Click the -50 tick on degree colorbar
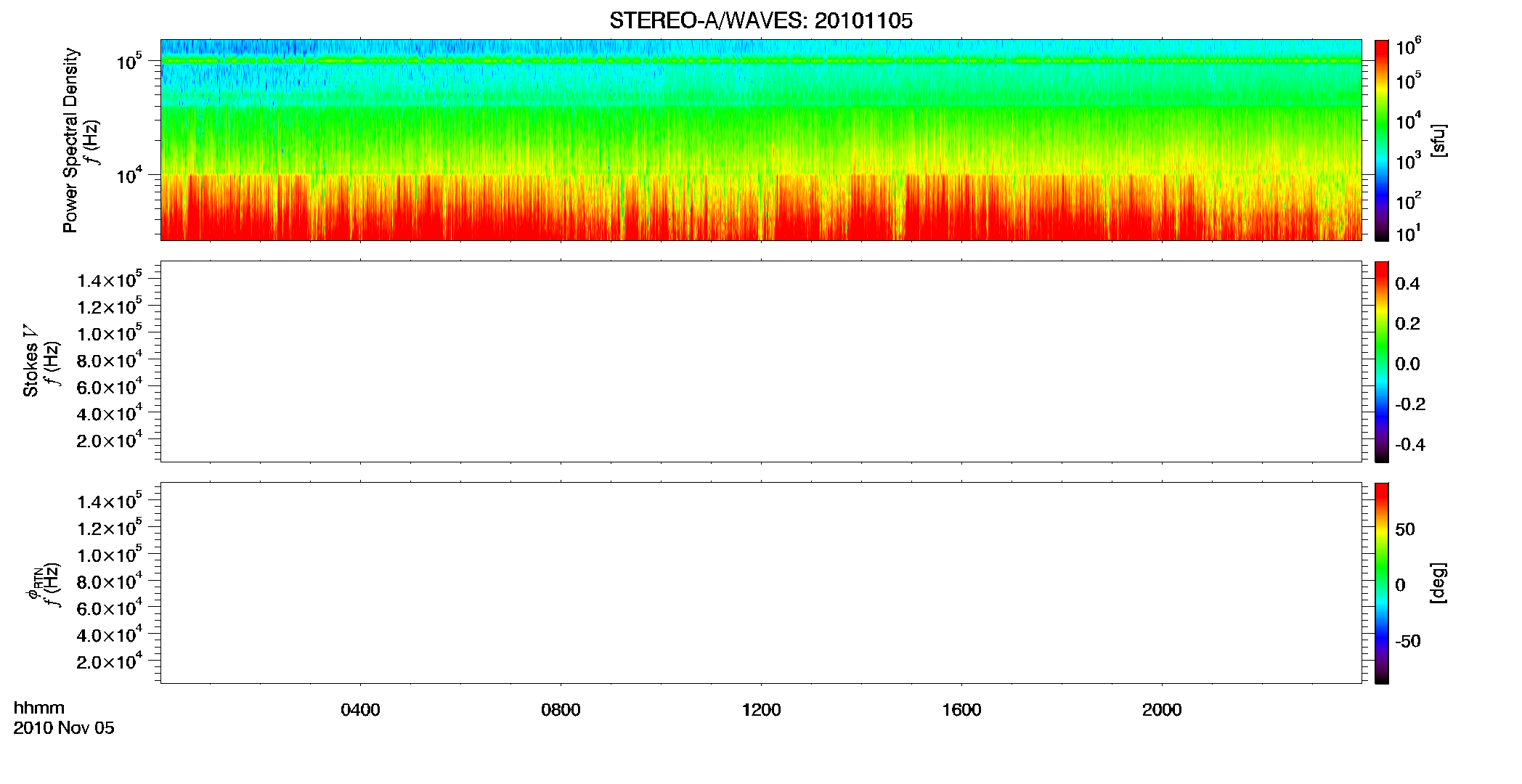The width and height of the screenshot is (1522, 784). [1408, 641]
